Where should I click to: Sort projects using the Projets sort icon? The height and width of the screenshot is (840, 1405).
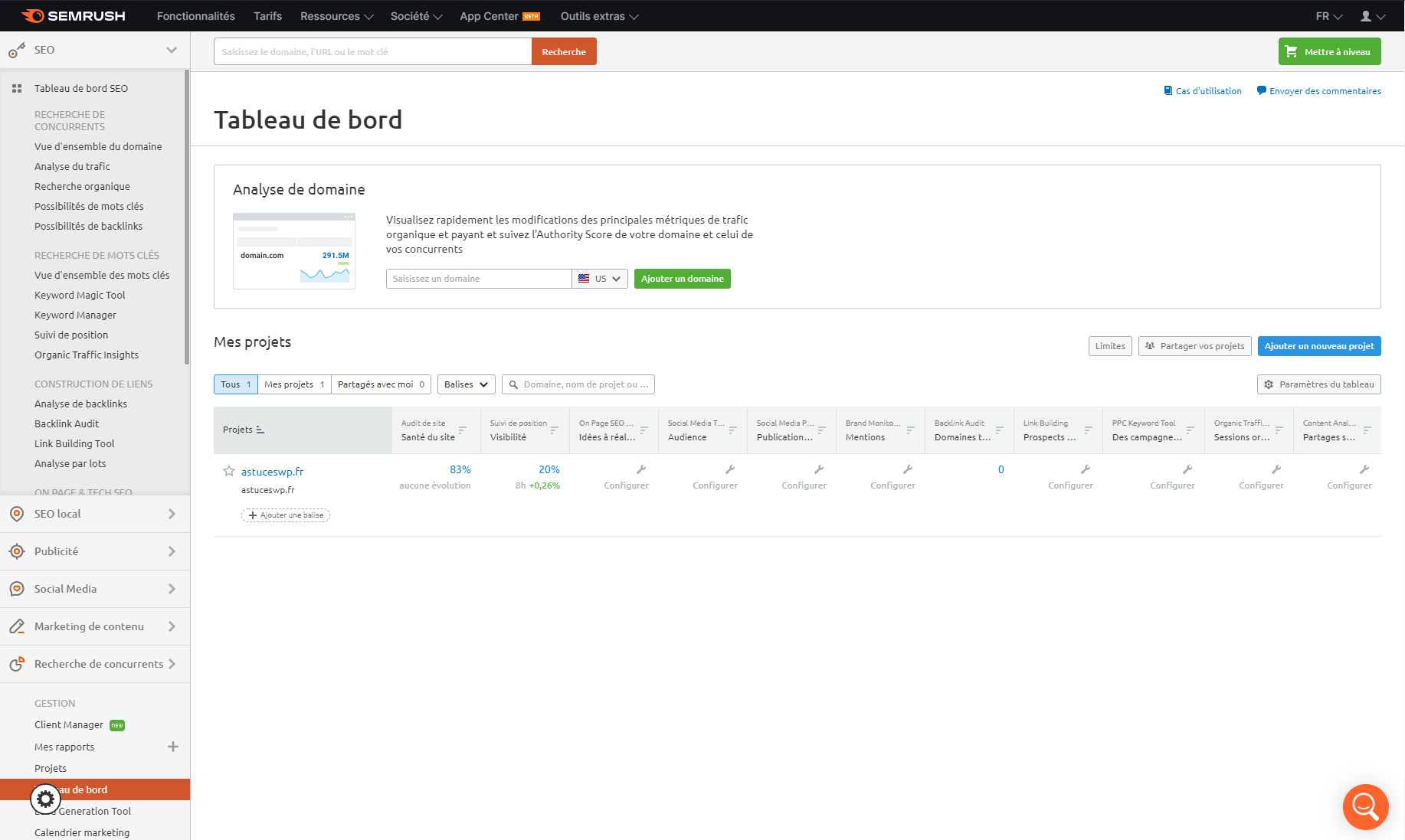click(260, 430)
